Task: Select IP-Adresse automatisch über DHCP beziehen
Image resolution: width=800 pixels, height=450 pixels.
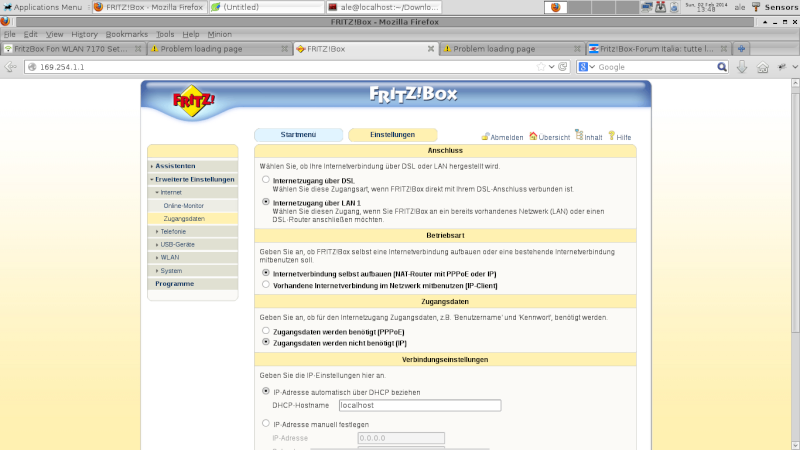Action: click(266, 391)
